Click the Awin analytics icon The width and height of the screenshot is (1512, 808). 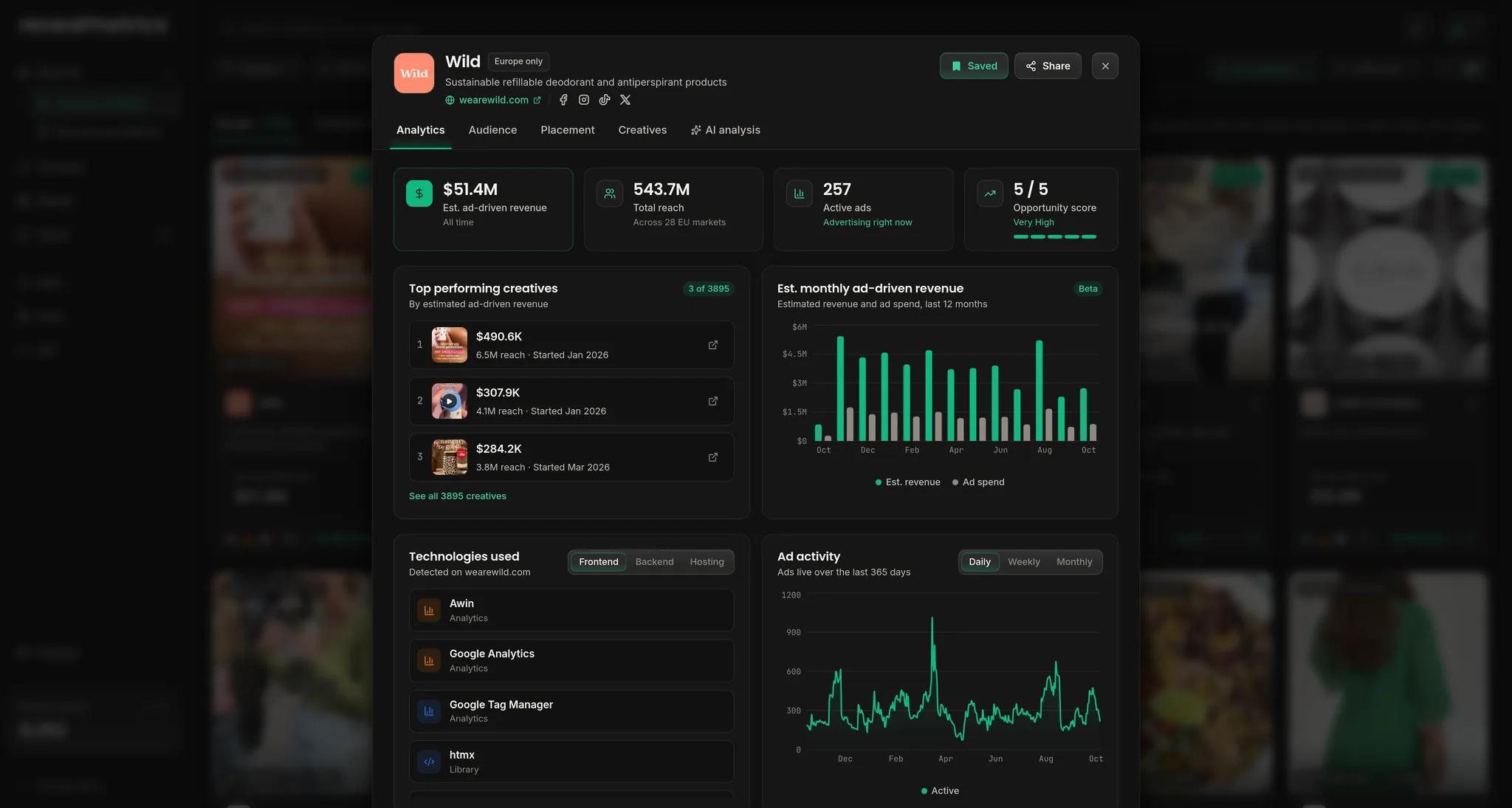click(x=429, y=610)
